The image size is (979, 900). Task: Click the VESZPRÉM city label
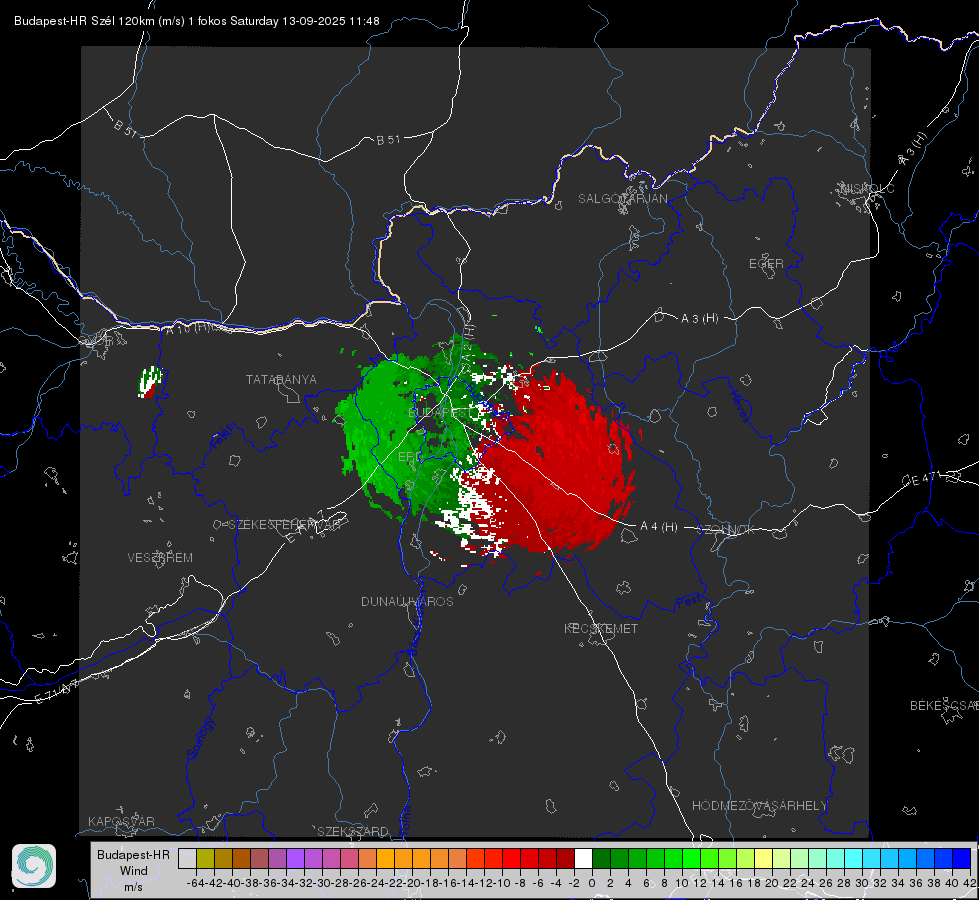[160, 558]
